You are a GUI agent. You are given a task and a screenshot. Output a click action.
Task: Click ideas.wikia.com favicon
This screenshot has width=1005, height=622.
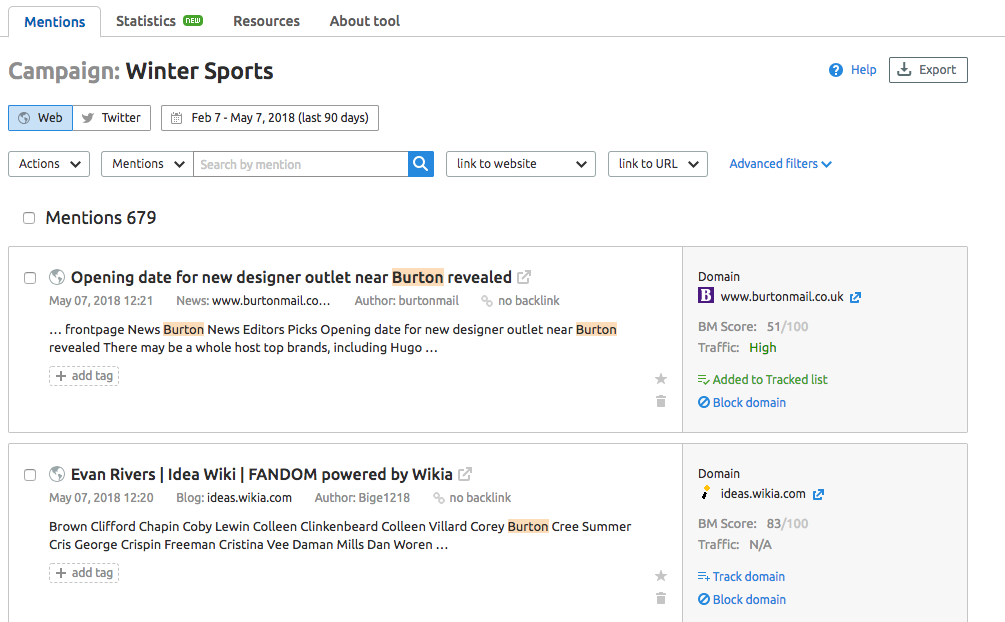coord(706,492)
